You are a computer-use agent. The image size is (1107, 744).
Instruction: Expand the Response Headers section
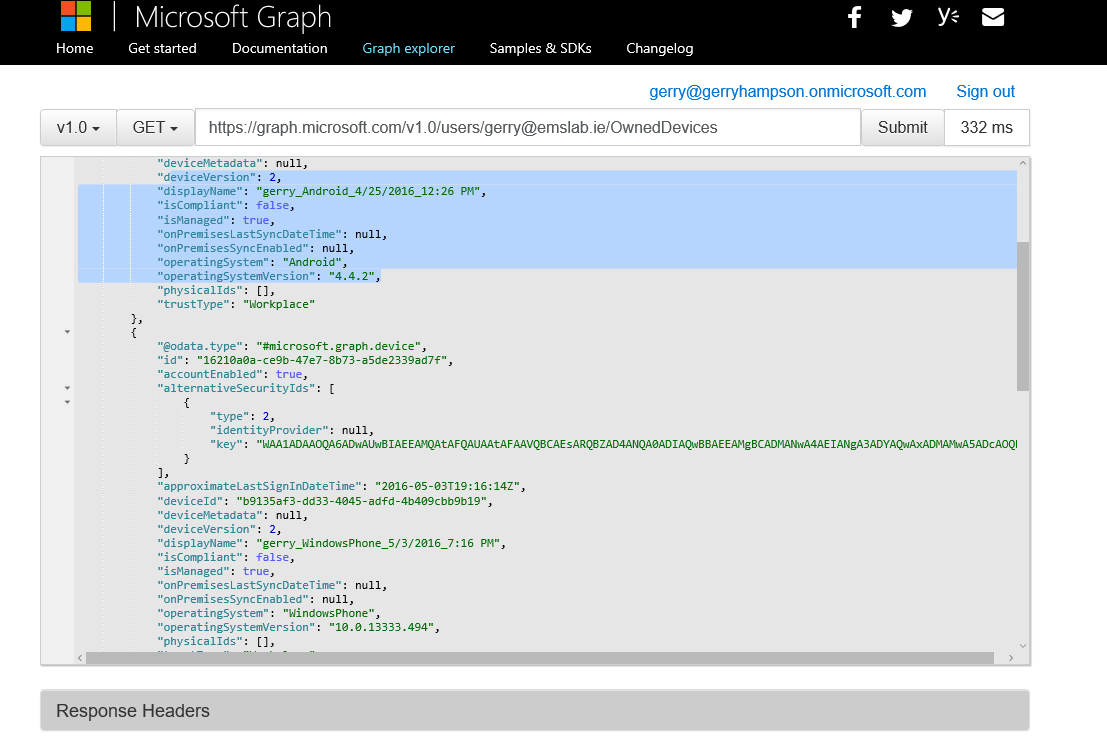pos(132,710)
